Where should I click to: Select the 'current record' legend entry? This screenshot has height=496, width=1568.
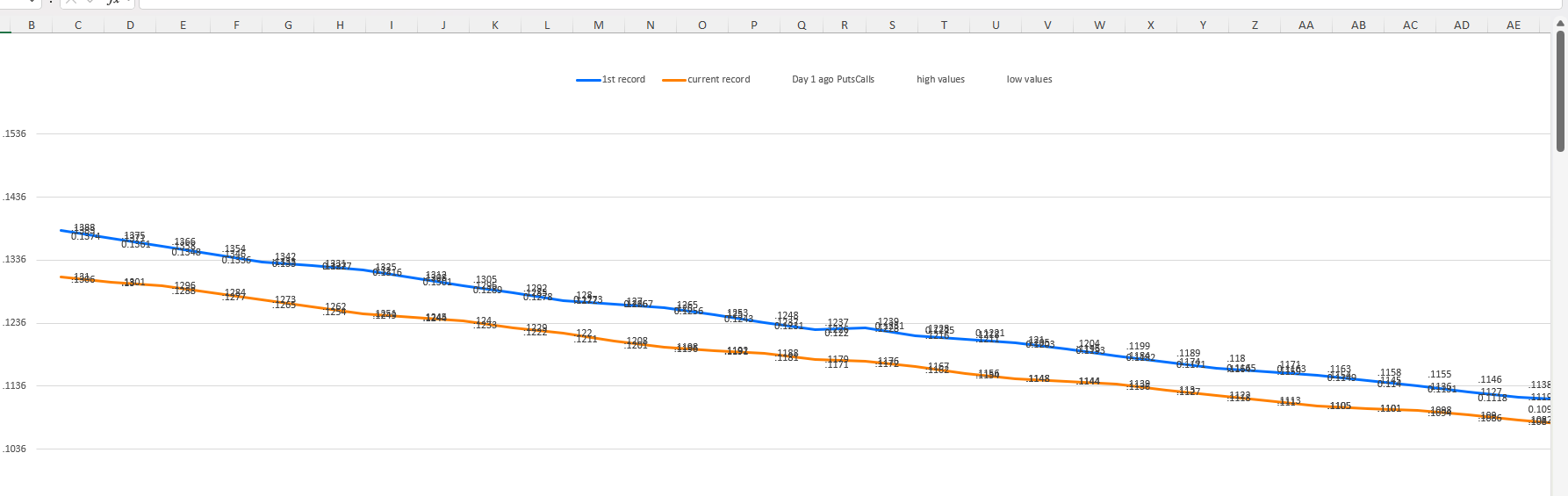point(707,80)
